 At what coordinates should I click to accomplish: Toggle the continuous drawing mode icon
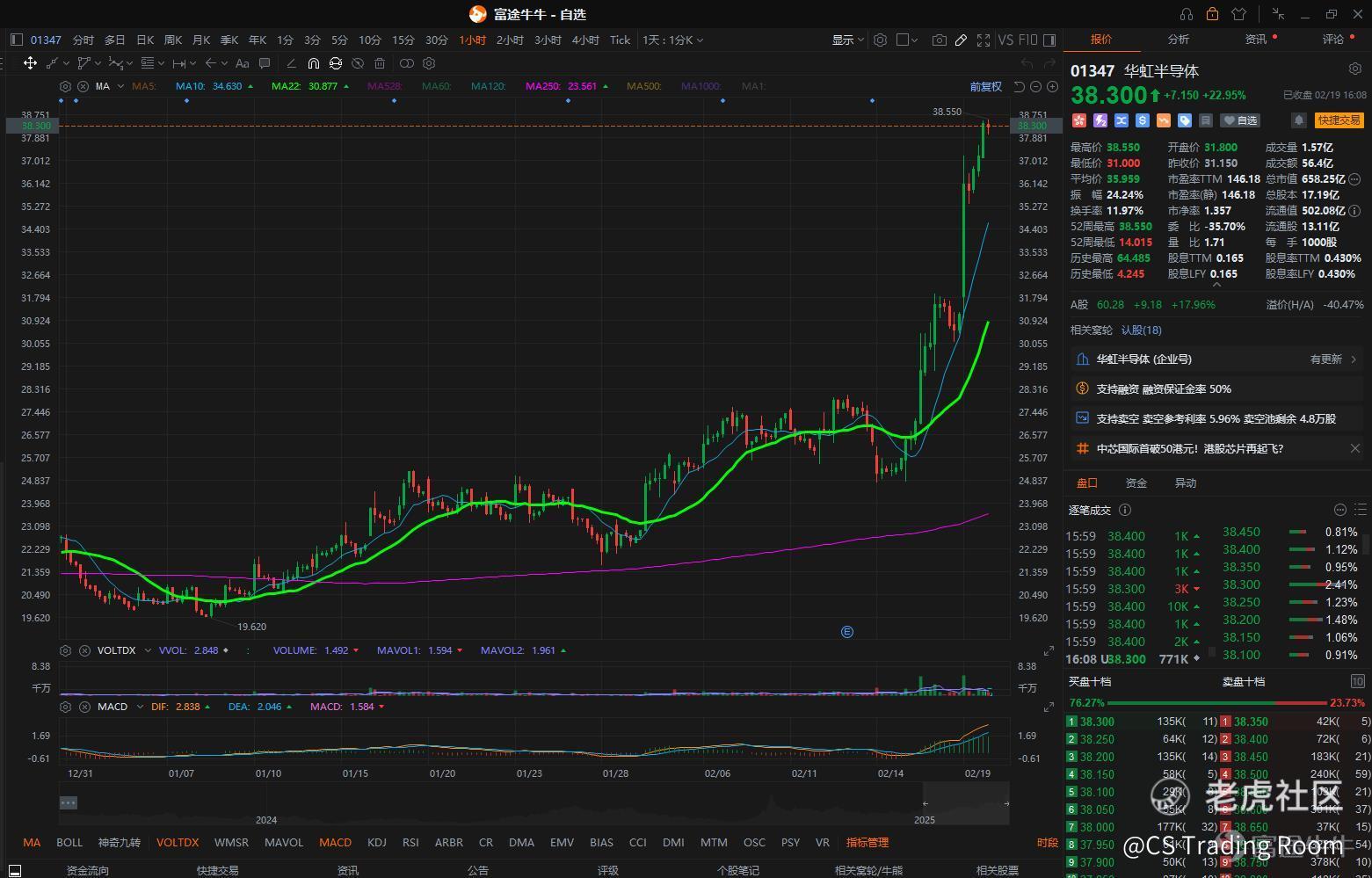click(x=336, y=63)
